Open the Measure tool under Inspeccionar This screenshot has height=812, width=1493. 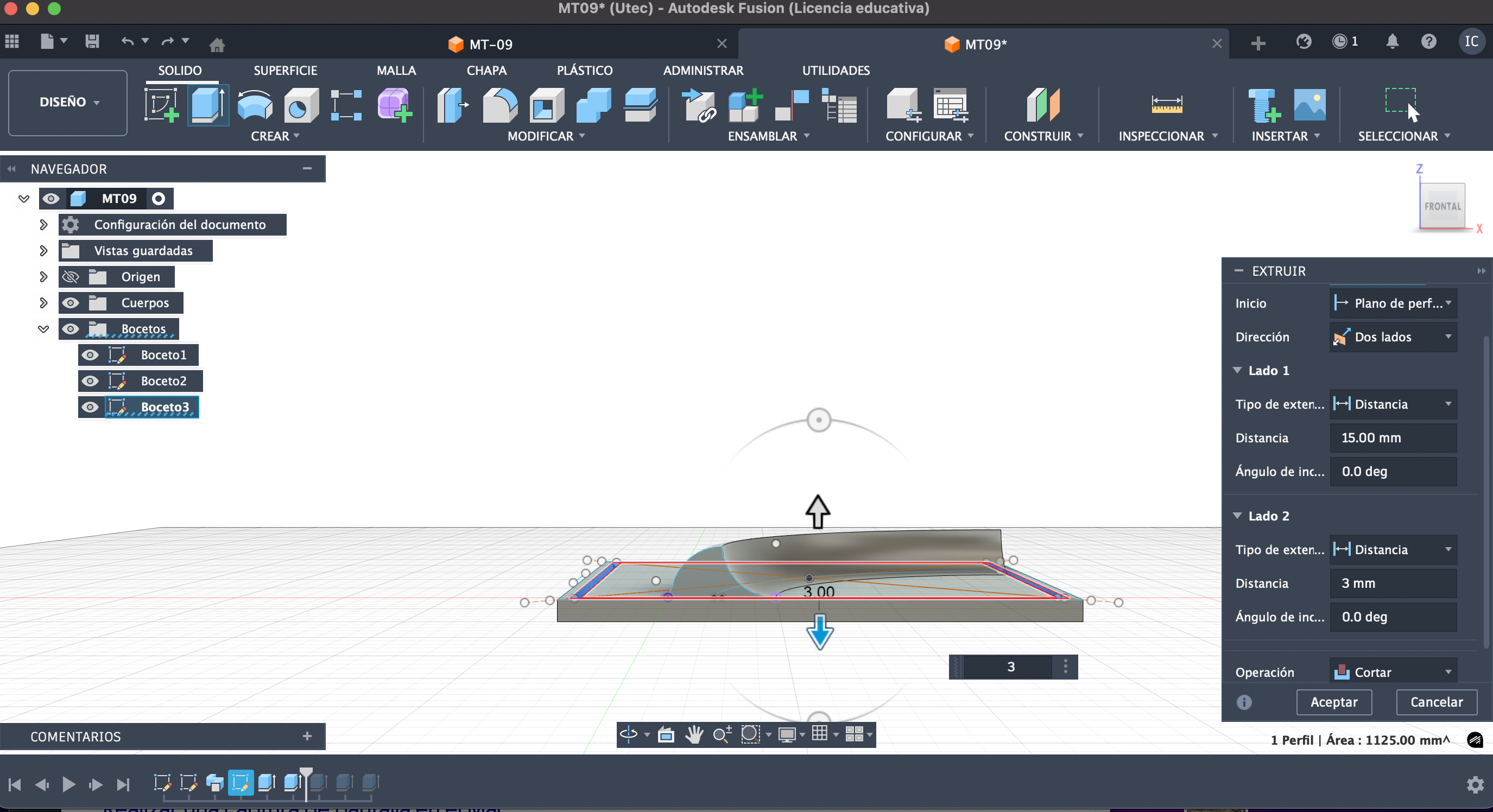click(x=1166, y=105)
